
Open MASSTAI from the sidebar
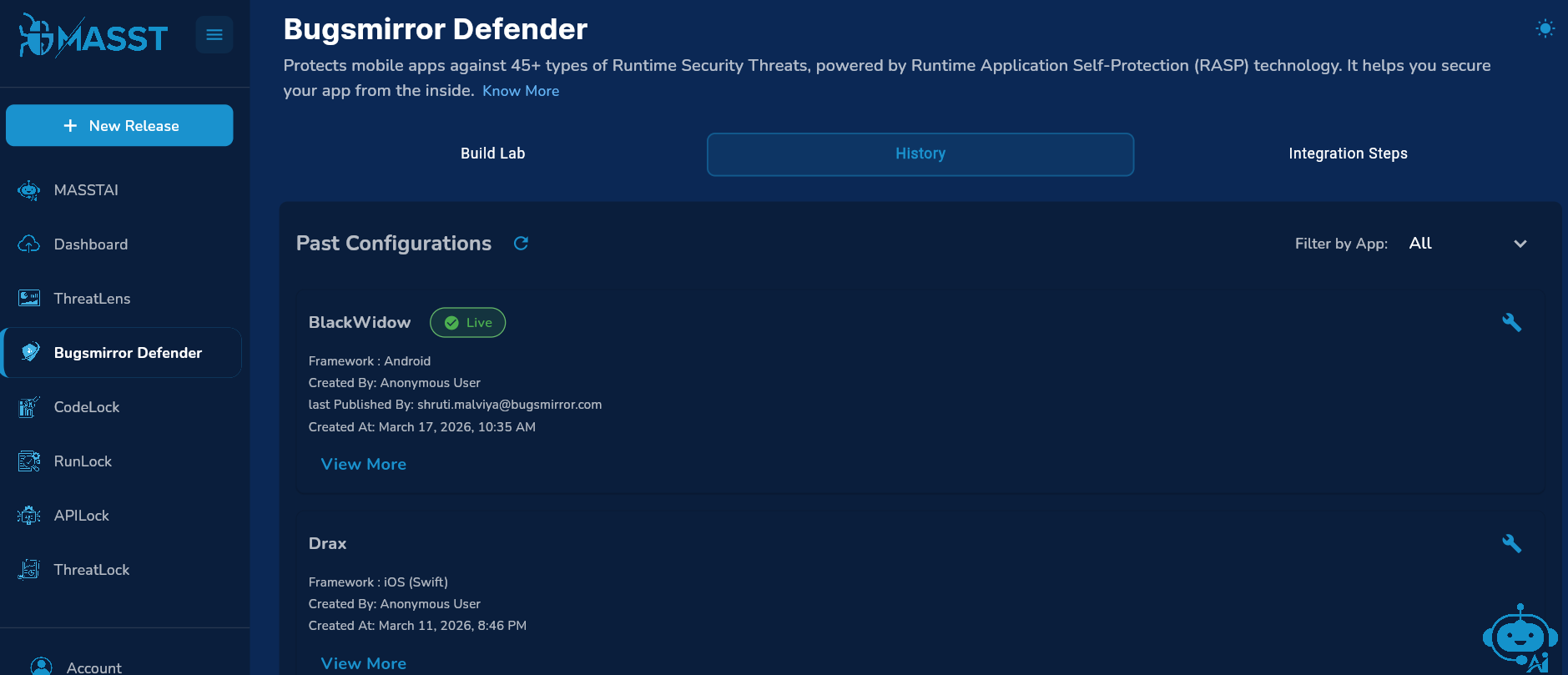click(x=121, y=190)
